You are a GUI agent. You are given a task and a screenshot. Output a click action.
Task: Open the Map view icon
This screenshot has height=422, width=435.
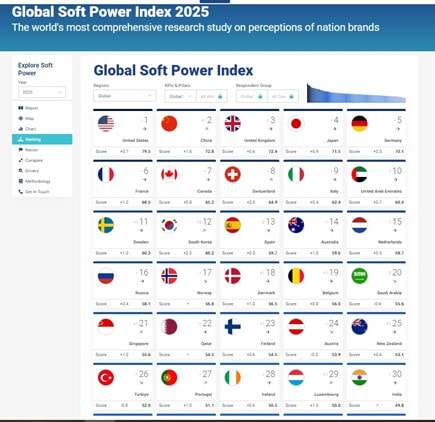pyautogui.click(x=21, y=118)
